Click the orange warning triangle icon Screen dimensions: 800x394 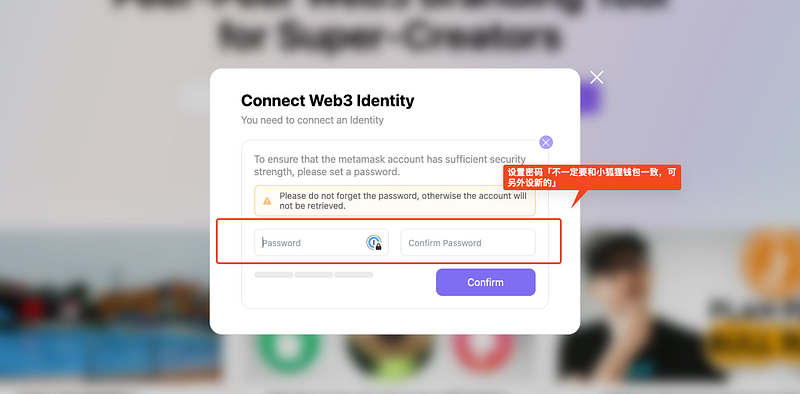point(267,201)
